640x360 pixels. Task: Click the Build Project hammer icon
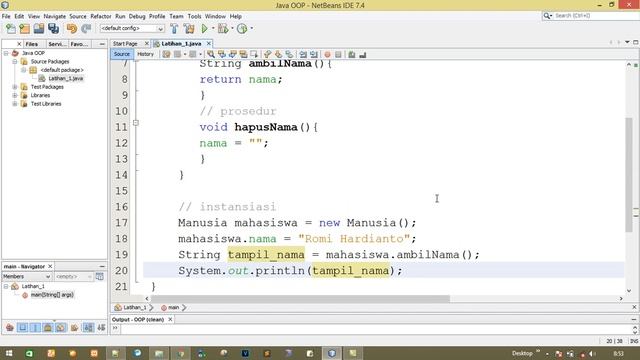point(174,29)
